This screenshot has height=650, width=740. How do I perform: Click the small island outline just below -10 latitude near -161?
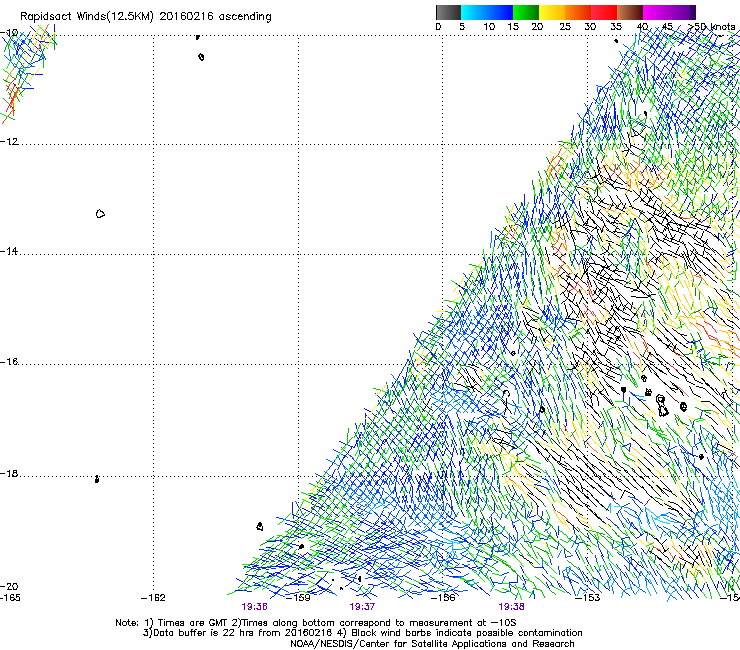click(201, 57)
